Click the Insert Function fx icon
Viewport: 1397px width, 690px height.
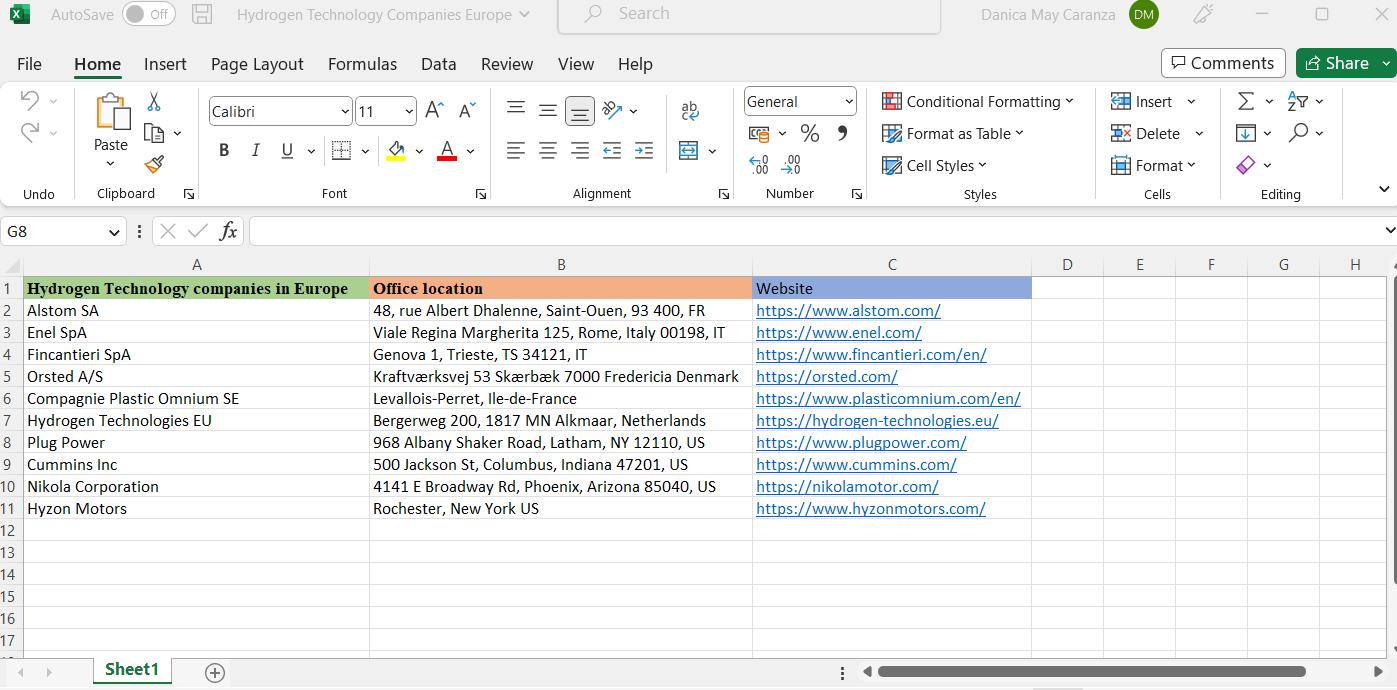pos(228,232)
